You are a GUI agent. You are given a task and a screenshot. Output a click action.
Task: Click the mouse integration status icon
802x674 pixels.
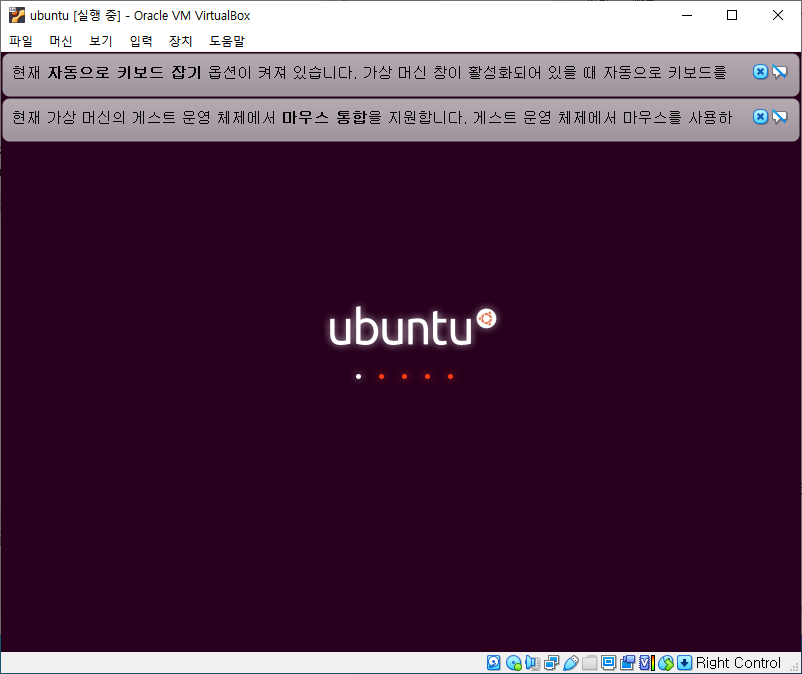tap(665, 663)
